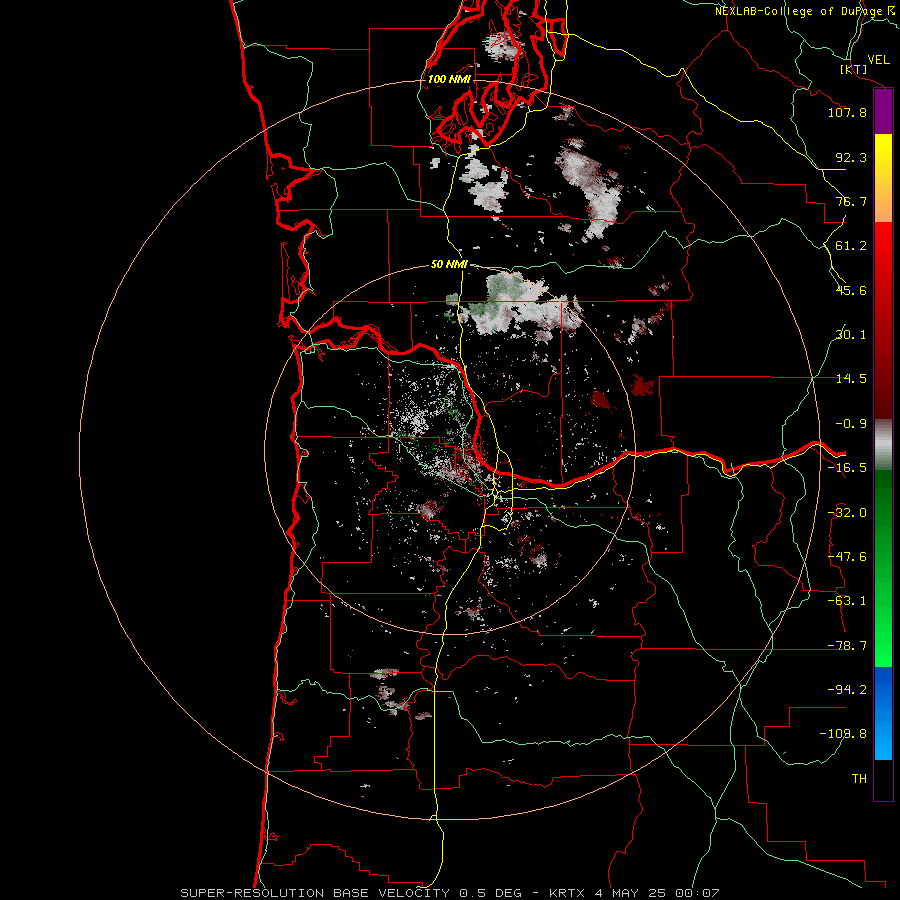The height and width of the screenshot is (900, 900).
Task: Click the KRTX radar site identifier in the caption
Action: coord(569,893)
